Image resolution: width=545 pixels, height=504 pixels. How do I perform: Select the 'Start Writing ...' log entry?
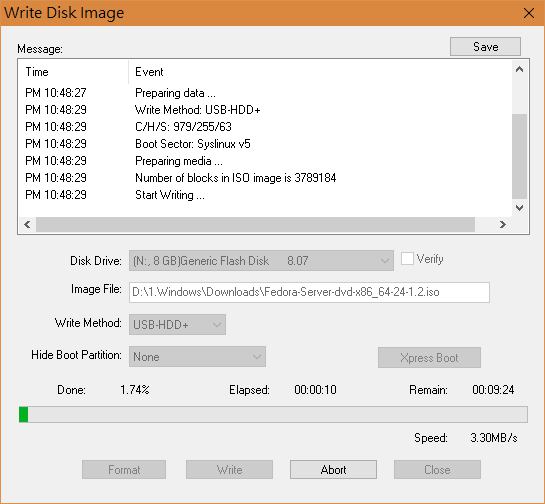[x=265, y=195]
